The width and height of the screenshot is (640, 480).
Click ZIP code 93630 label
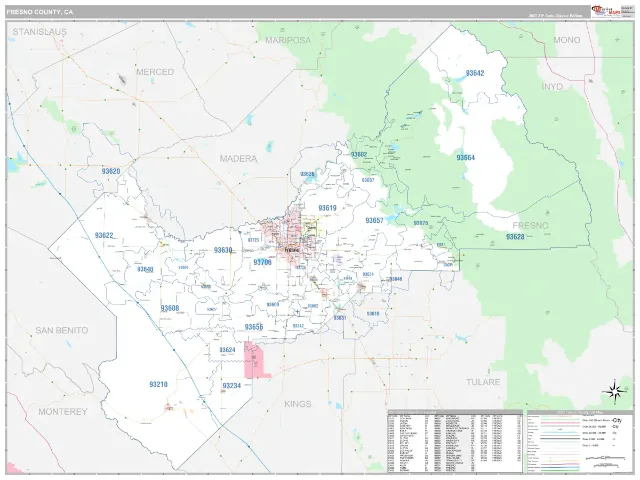coord(223,250)
